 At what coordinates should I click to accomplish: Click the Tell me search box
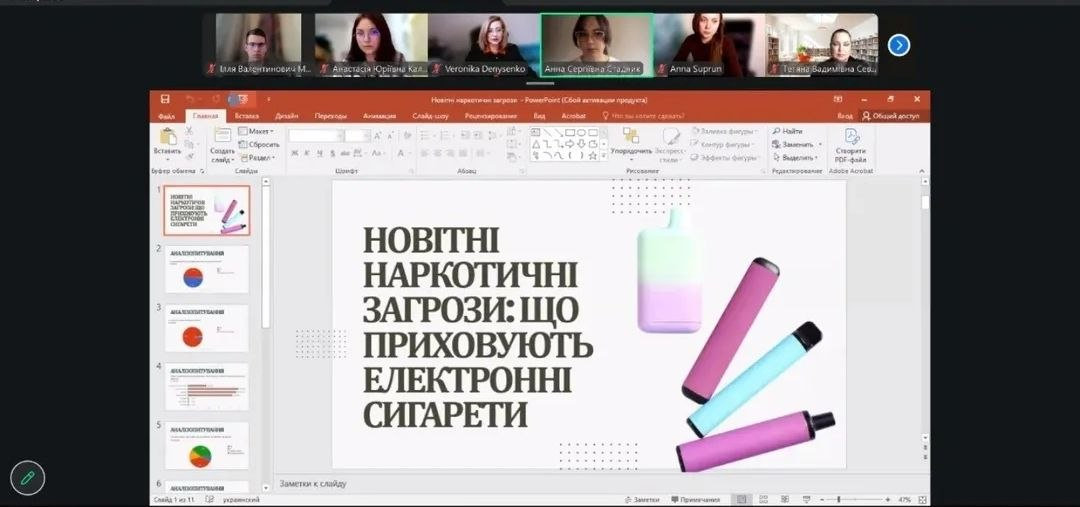(x=643, y=116)
